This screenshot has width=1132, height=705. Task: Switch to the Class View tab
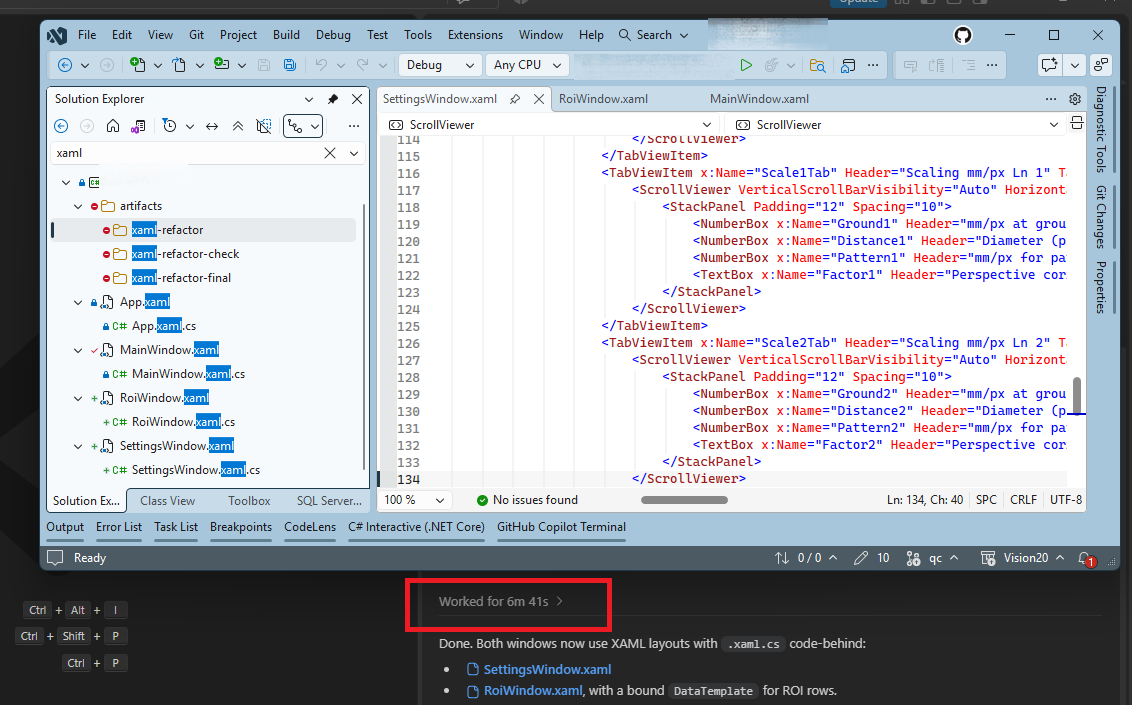tap(167, 500)
